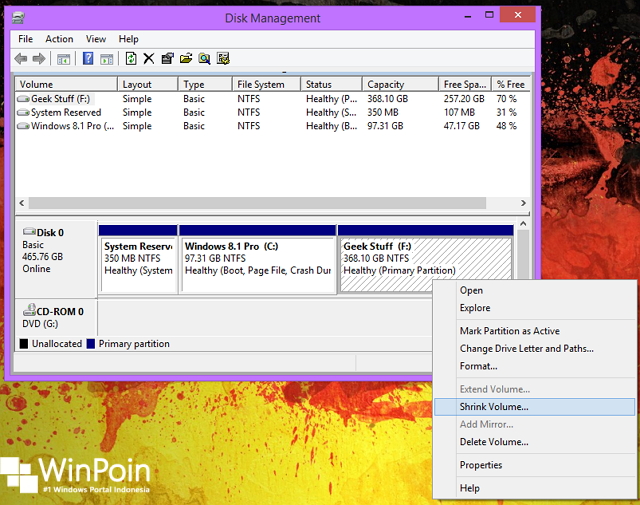Click the 'DVD (G:)' label
Image resolution: width=640 pixels, height=505 pixels.
pyautogui.click(x=40, y=324)
